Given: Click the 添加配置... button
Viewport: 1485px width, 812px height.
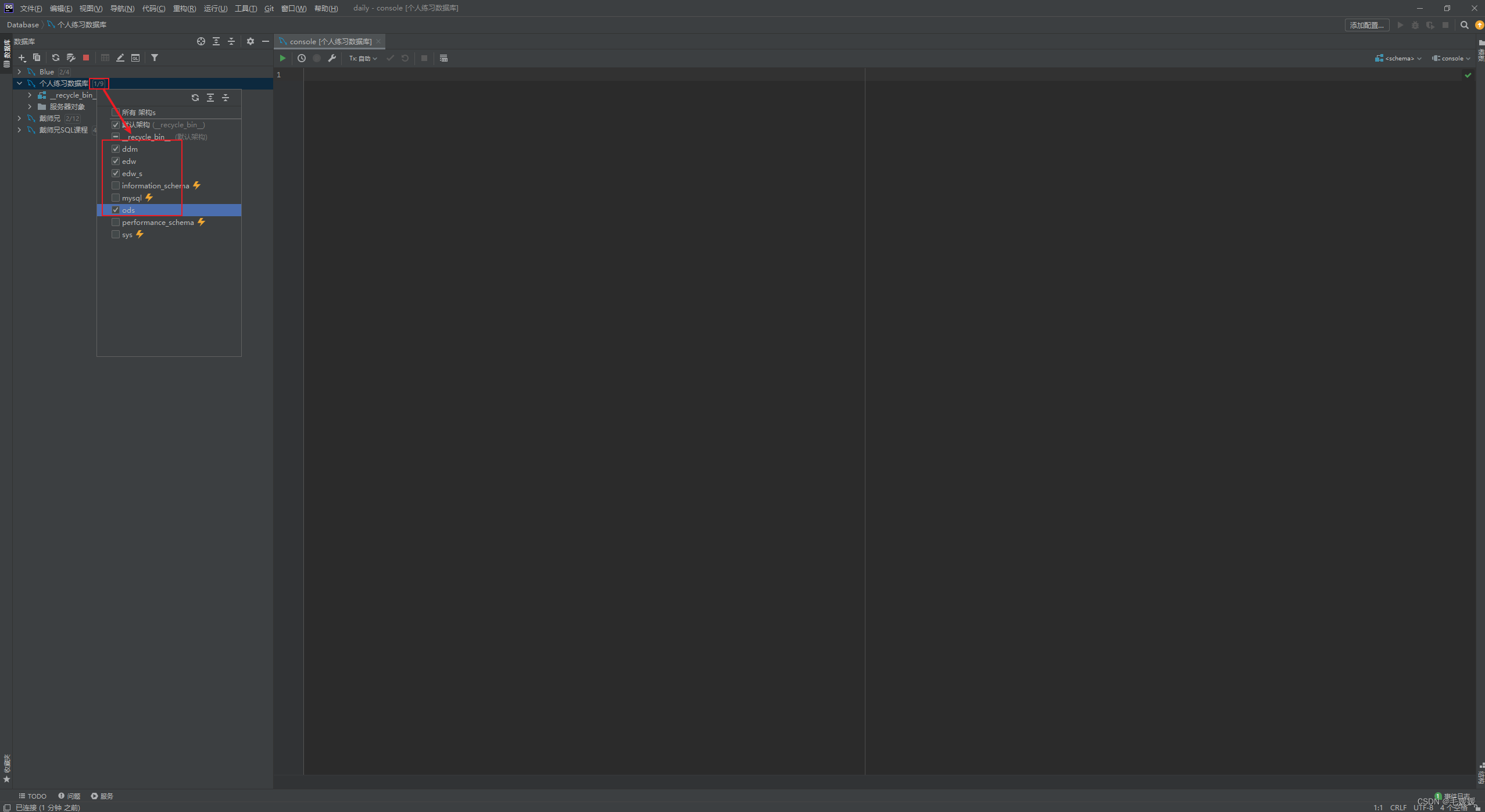Looking at the screenshot, I should pyautogui.click(x=1367, y=25).
